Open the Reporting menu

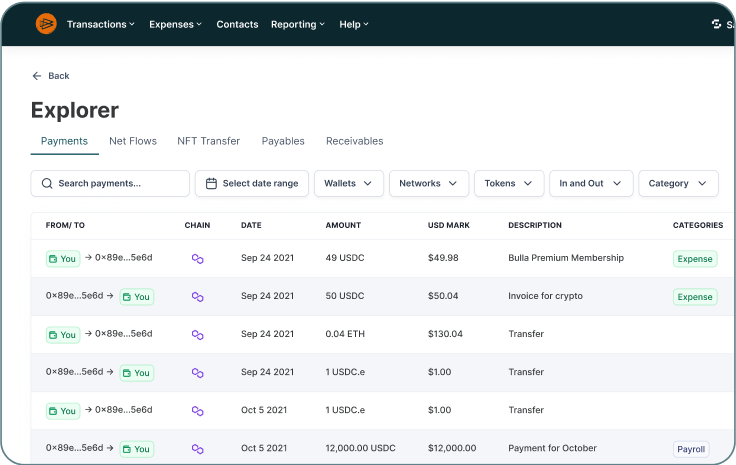coord(298,24)
